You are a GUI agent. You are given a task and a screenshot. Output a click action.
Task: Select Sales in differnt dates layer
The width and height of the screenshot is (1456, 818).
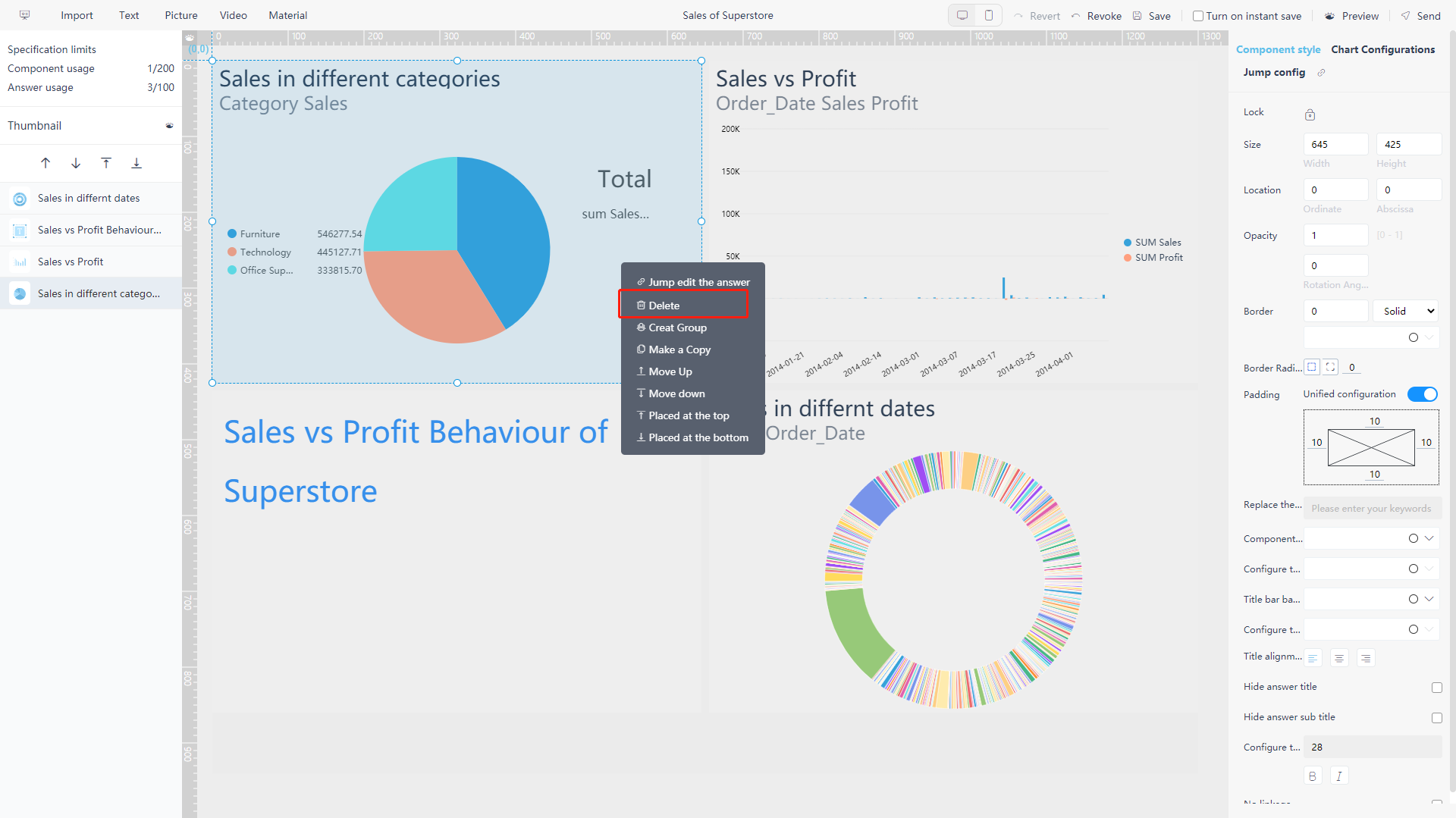click(x=91, y=199)
